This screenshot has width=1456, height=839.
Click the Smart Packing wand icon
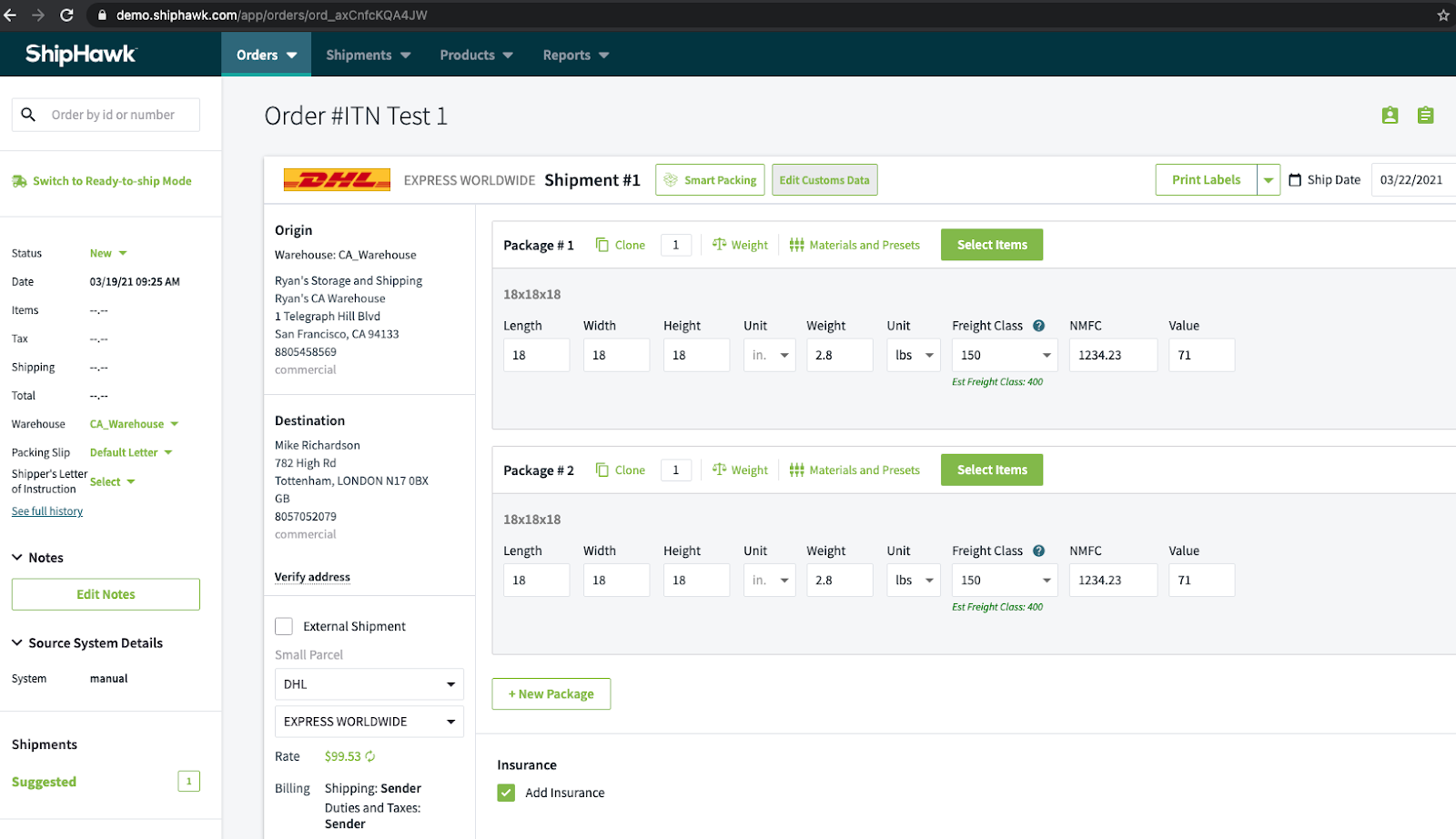672,179
